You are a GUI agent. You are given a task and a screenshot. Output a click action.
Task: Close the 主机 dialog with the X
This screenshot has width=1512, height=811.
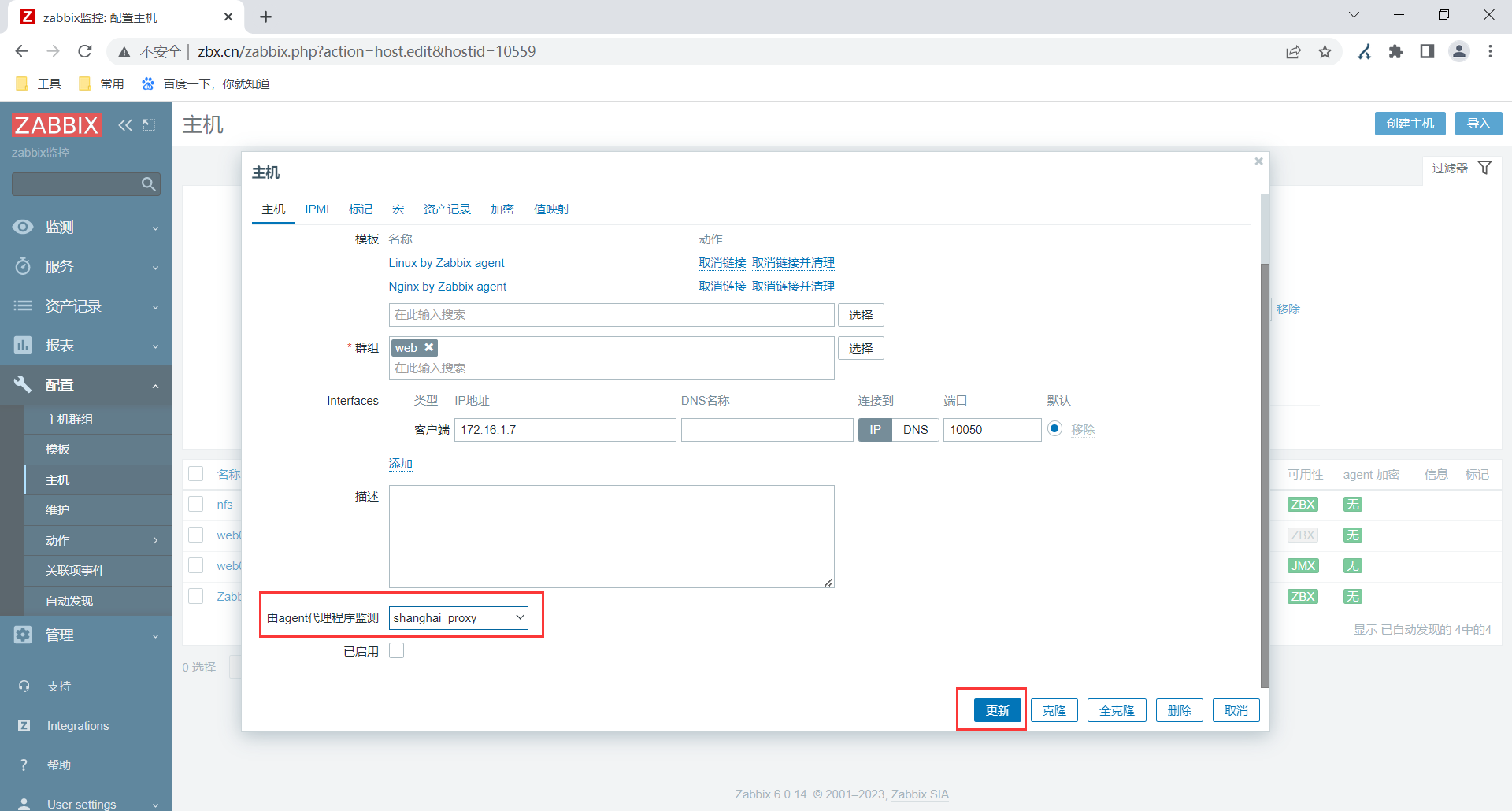point(1258,161)
